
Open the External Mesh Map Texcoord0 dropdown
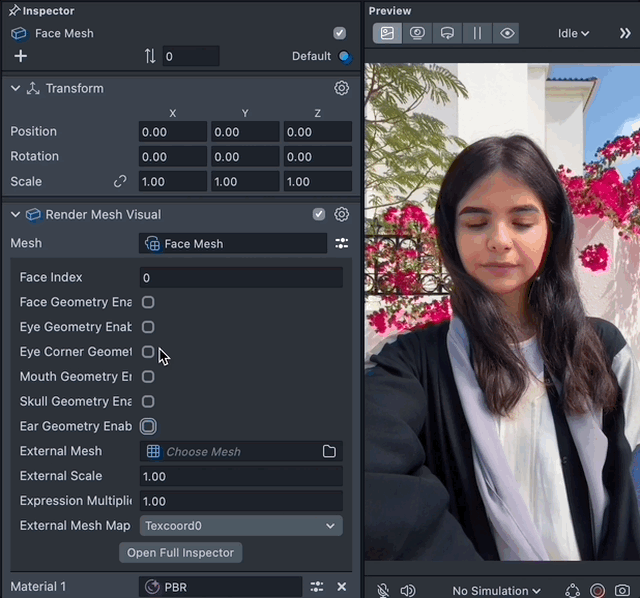point(240,526)
